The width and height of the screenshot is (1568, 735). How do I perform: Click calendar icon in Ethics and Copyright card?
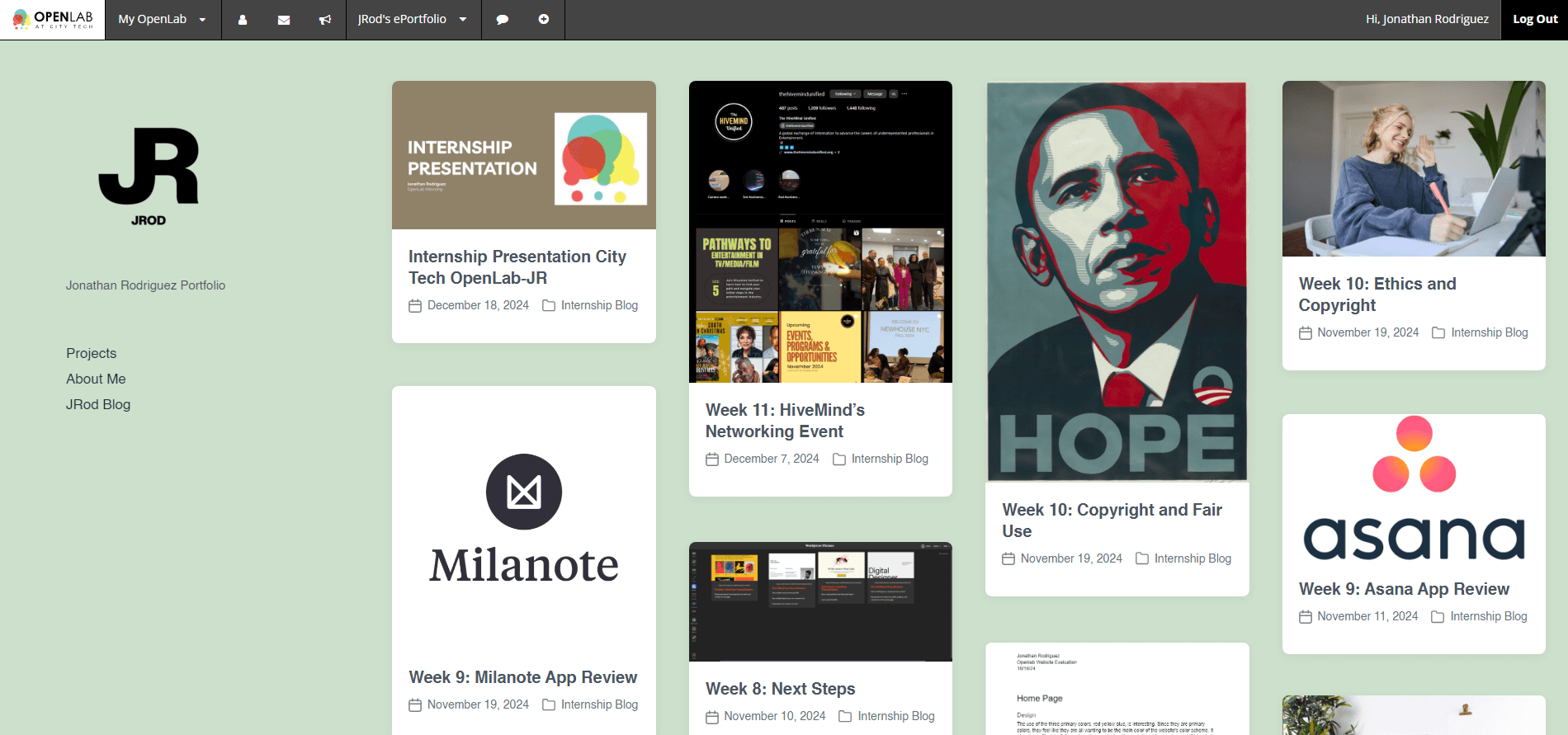(x=1306, y=333)
